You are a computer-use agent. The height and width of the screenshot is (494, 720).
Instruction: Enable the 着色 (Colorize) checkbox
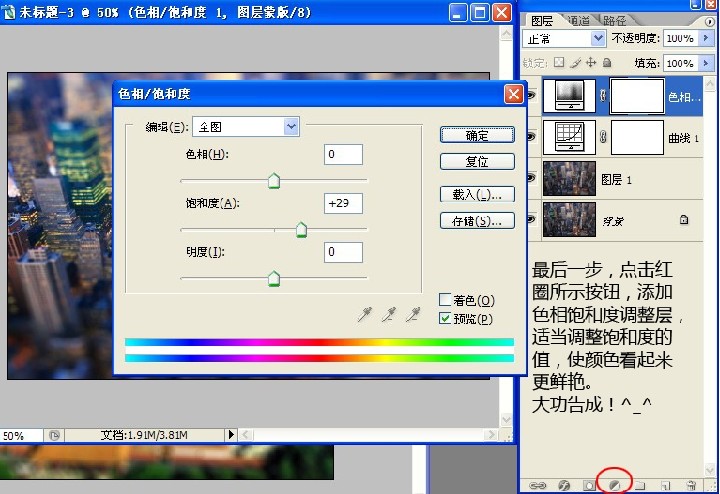click(x=446, y=300)
